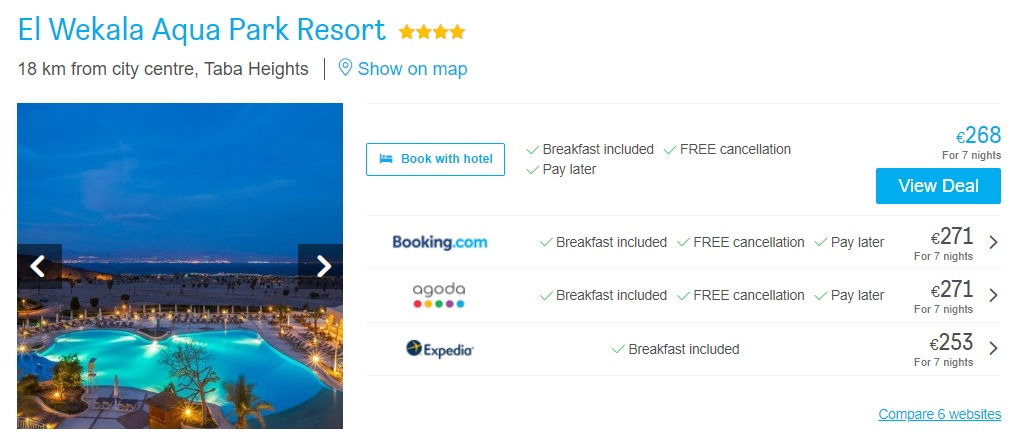Open Compare 6 websites link
This screenshot has height=440, width=1017.
pos(939,414)
